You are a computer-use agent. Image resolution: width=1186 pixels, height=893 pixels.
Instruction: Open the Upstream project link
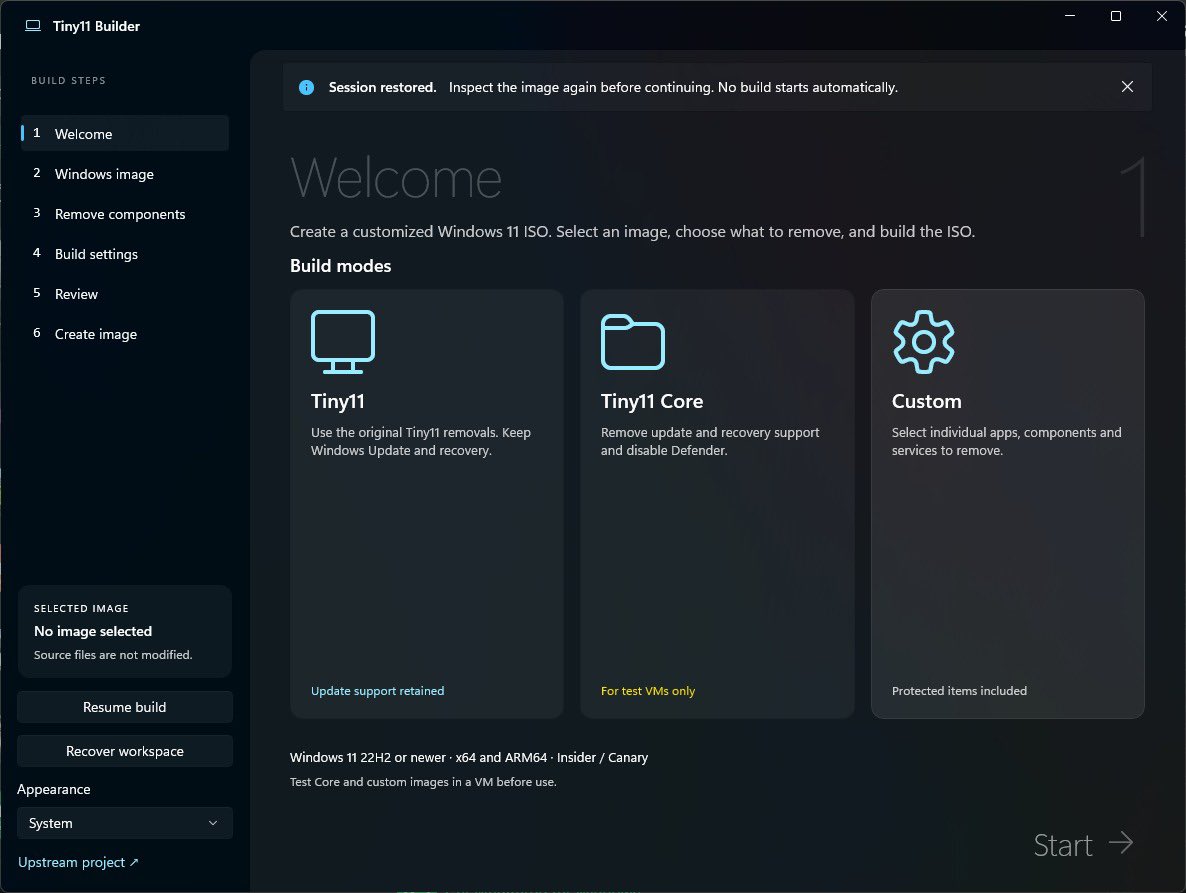click(78, 862)
